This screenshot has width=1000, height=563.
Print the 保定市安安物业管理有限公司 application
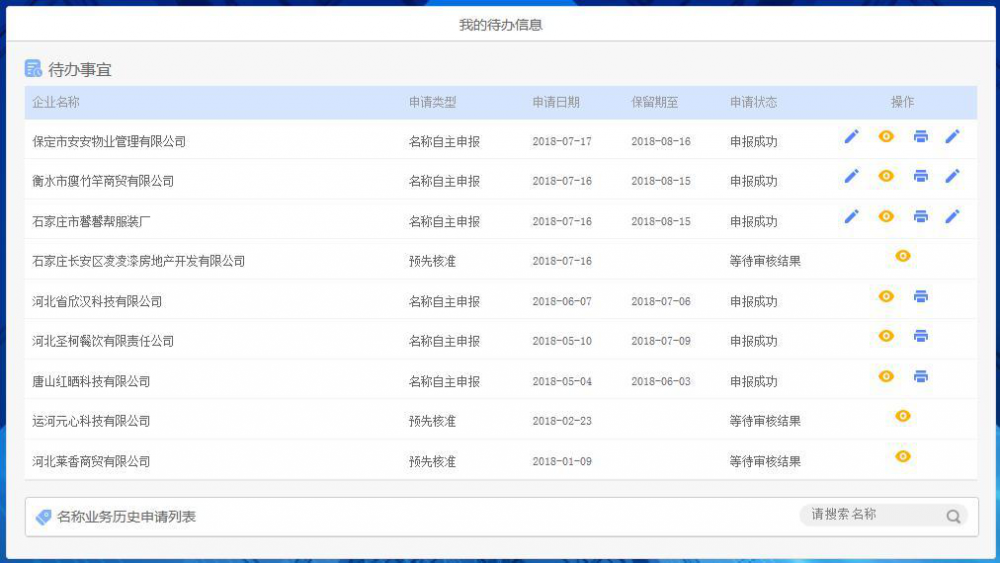pyautogui.click(x=920, y=137)
